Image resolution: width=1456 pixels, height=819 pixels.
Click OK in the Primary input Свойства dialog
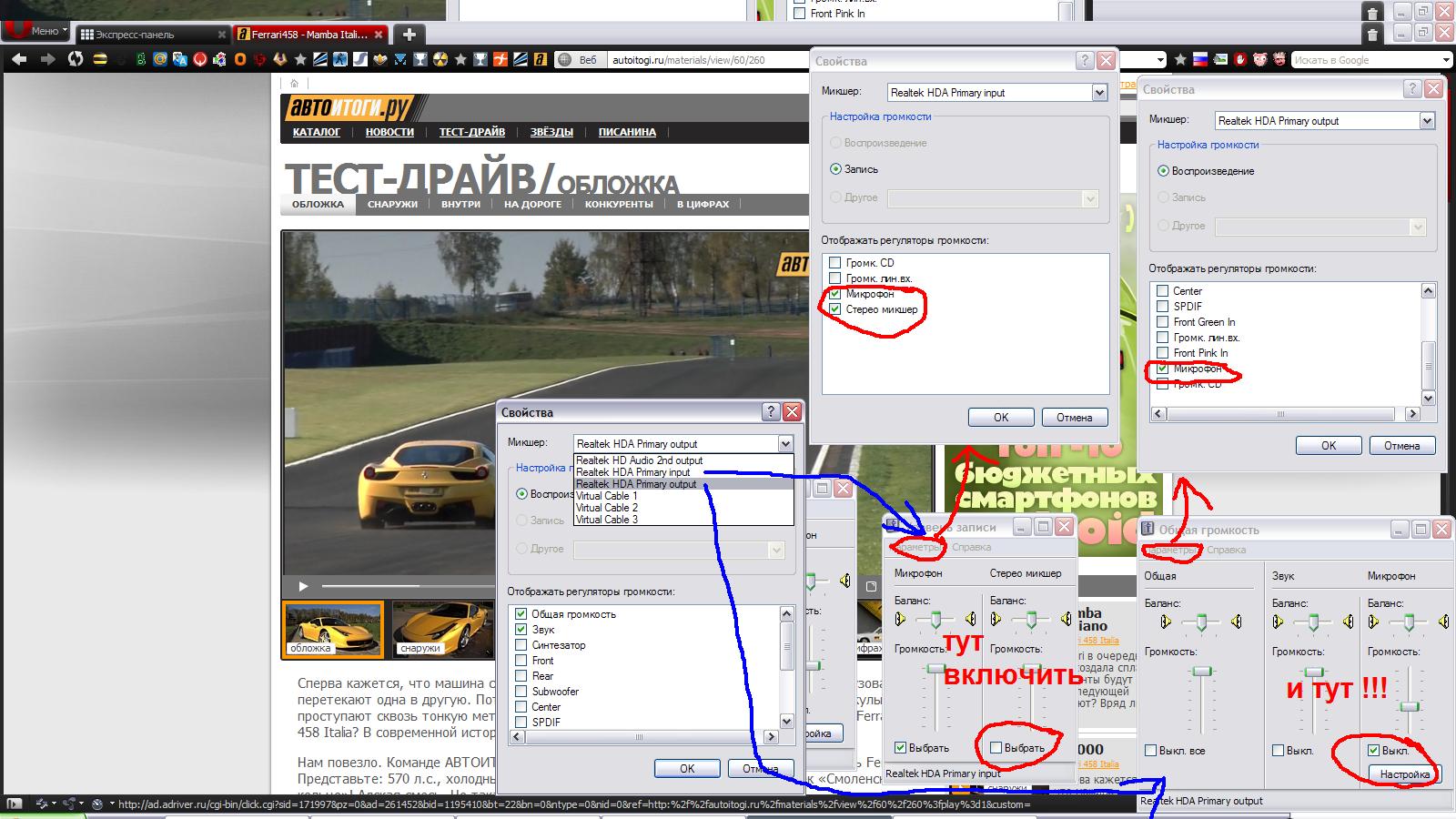tap(1001, 418)
